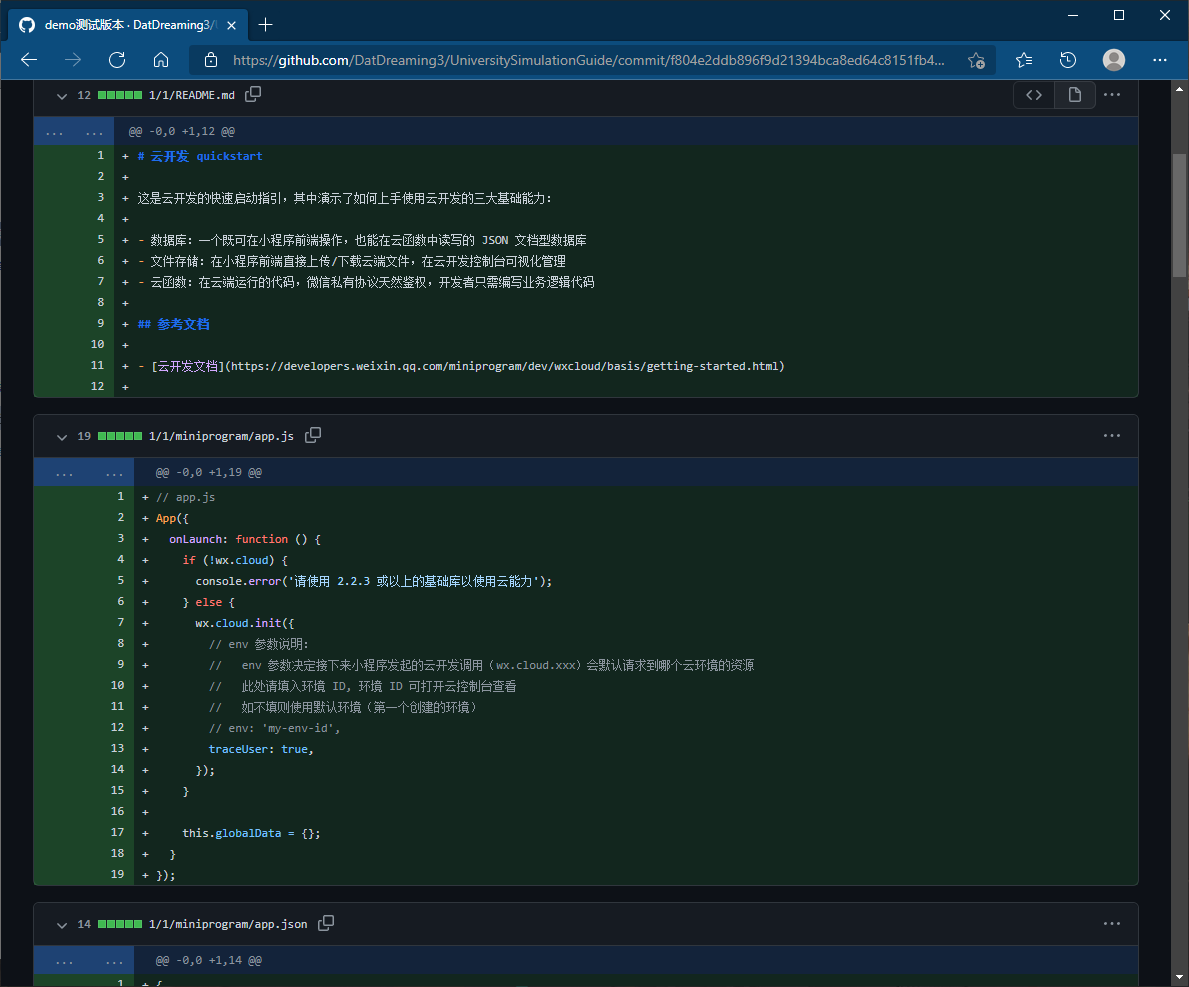1189x987 pixels.
Task: Copy the 1/1/miniprogram/app.json file path
Action: click(326, 923)
